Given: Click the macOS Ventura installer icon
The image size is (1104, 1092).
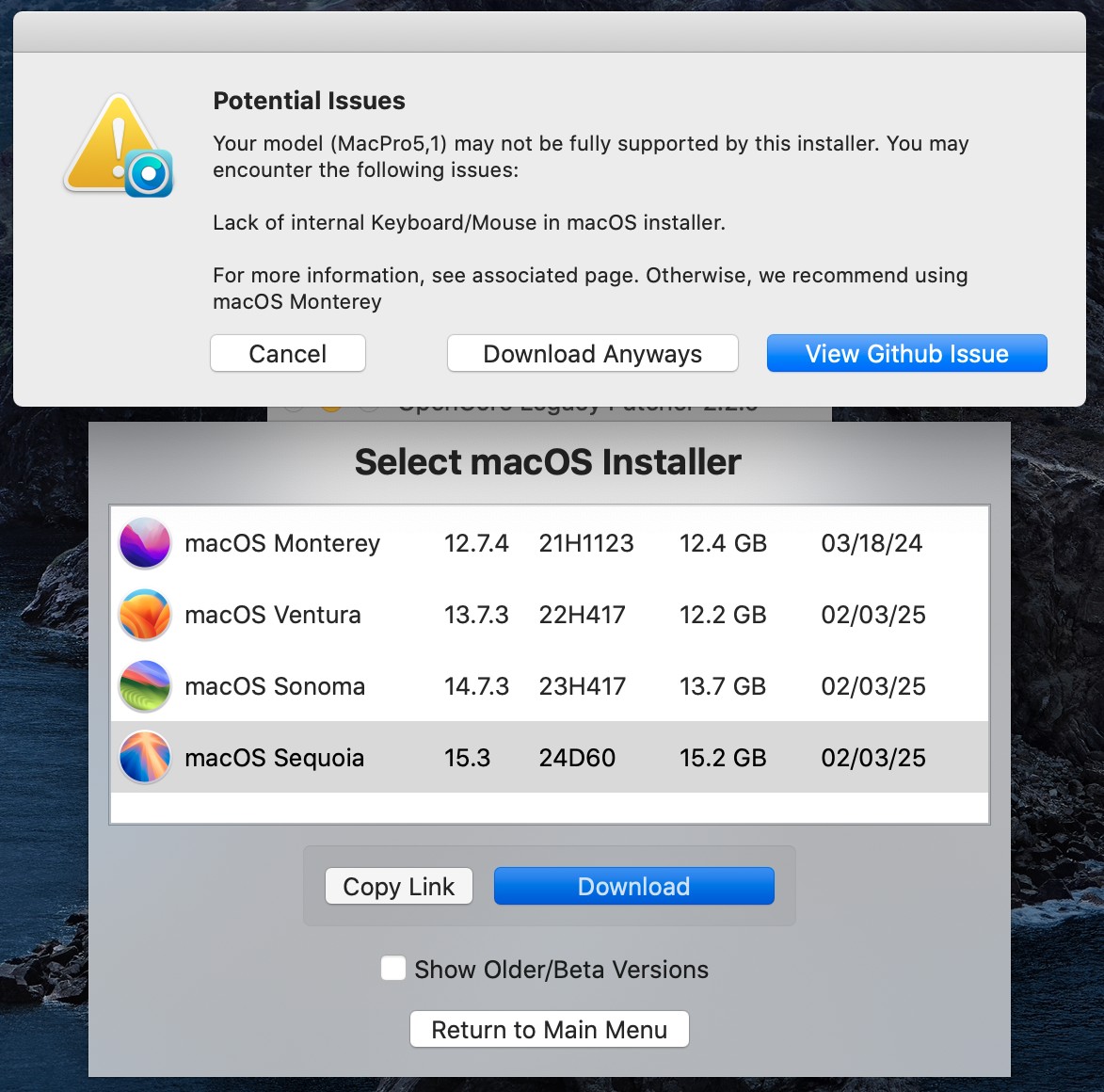Looking at the screenshot, I should point(145,615).
